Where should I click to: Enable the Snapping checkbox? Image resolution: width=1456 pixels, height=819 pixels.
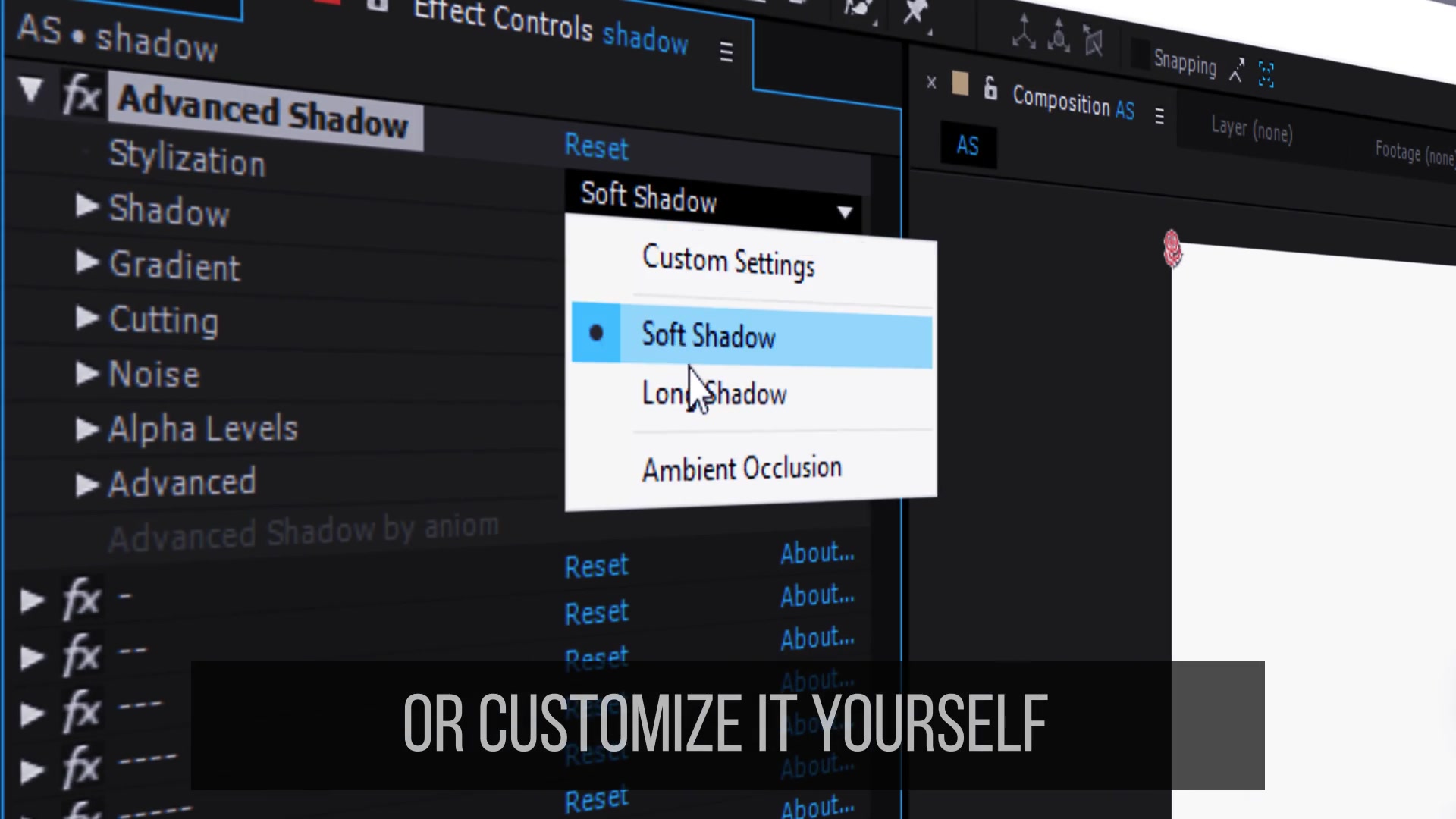(x=1140, y=55)
